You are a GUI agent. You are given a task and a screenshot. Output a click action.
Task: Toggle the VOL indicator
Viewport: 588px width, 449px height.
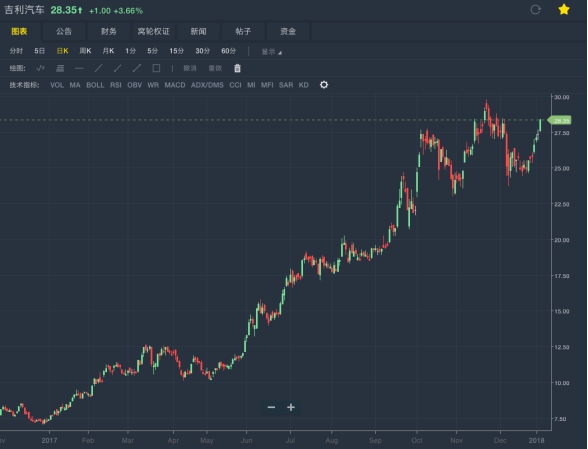click(x=57, y=85)
